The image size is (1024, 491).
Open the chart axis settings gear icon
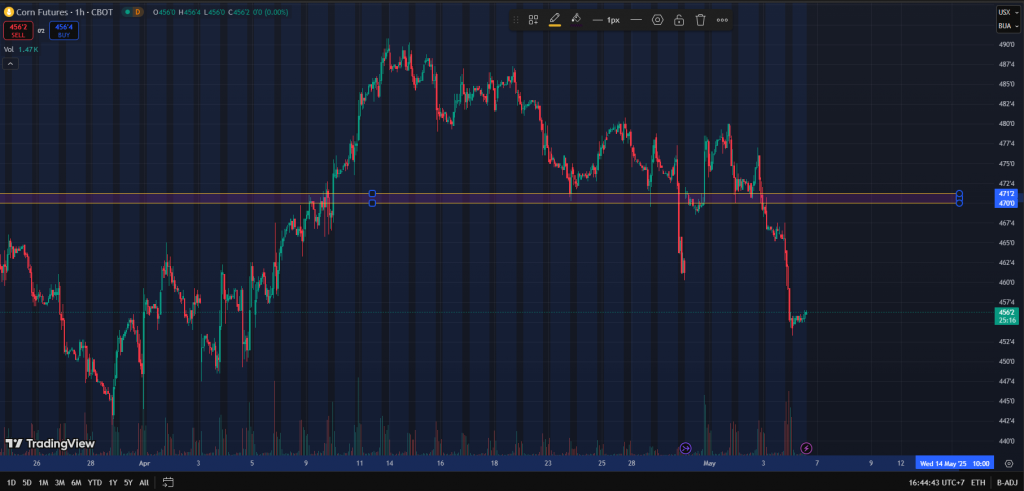(x=1008, y=464)
